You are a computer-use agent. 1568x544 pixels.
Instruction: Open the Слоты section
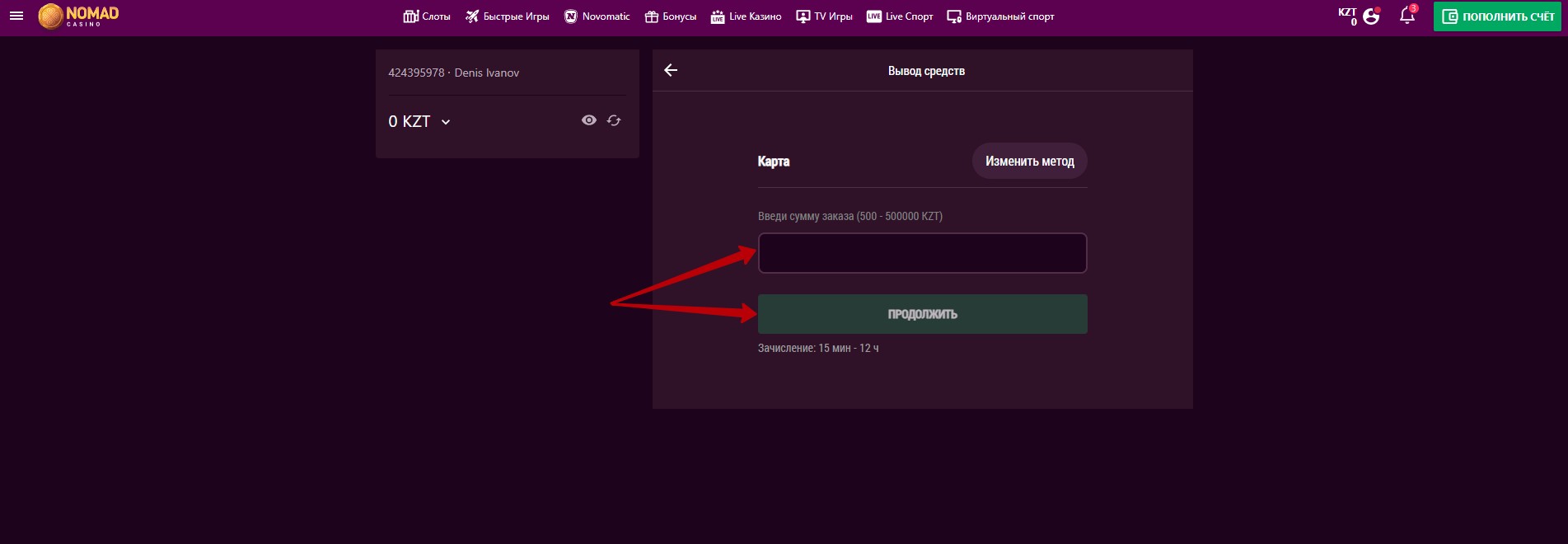(427, 16)
